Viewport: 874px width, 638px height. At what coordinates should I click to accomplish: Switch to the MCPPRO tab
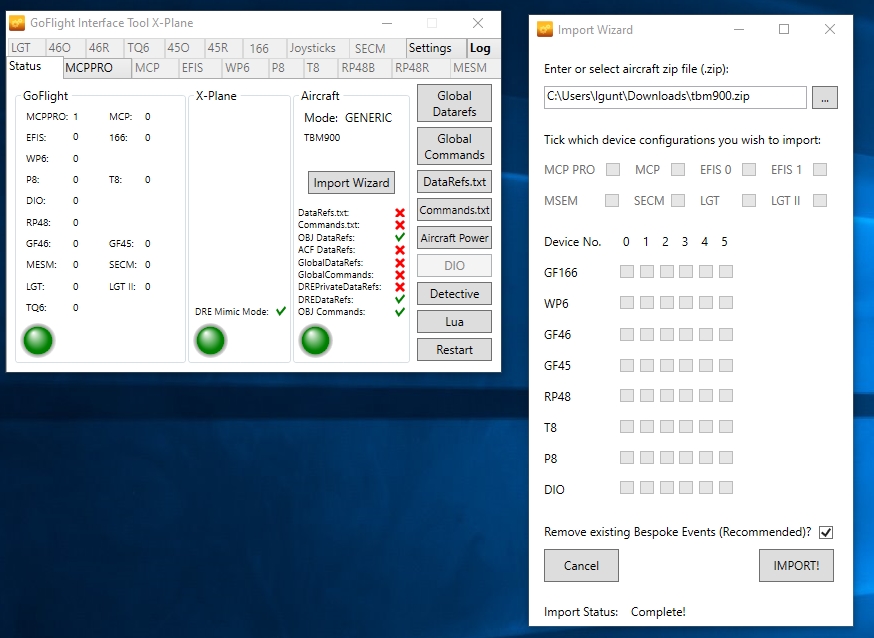[x=97, y=68]
